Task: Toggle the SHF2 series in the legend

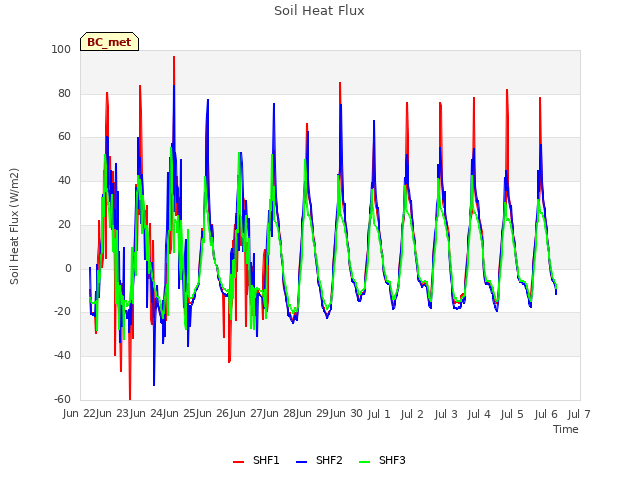Action: pyautogui.click(x=319, y=460)
